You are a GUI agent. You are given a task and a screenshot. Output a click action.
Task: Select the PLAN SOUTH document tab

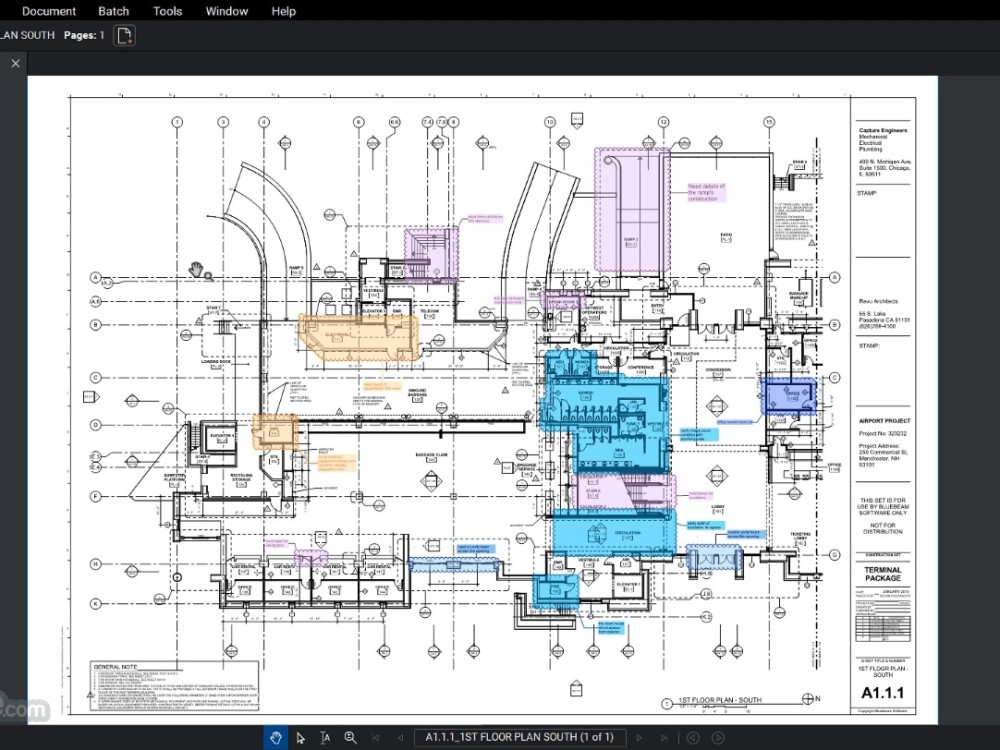pos(27,35)
